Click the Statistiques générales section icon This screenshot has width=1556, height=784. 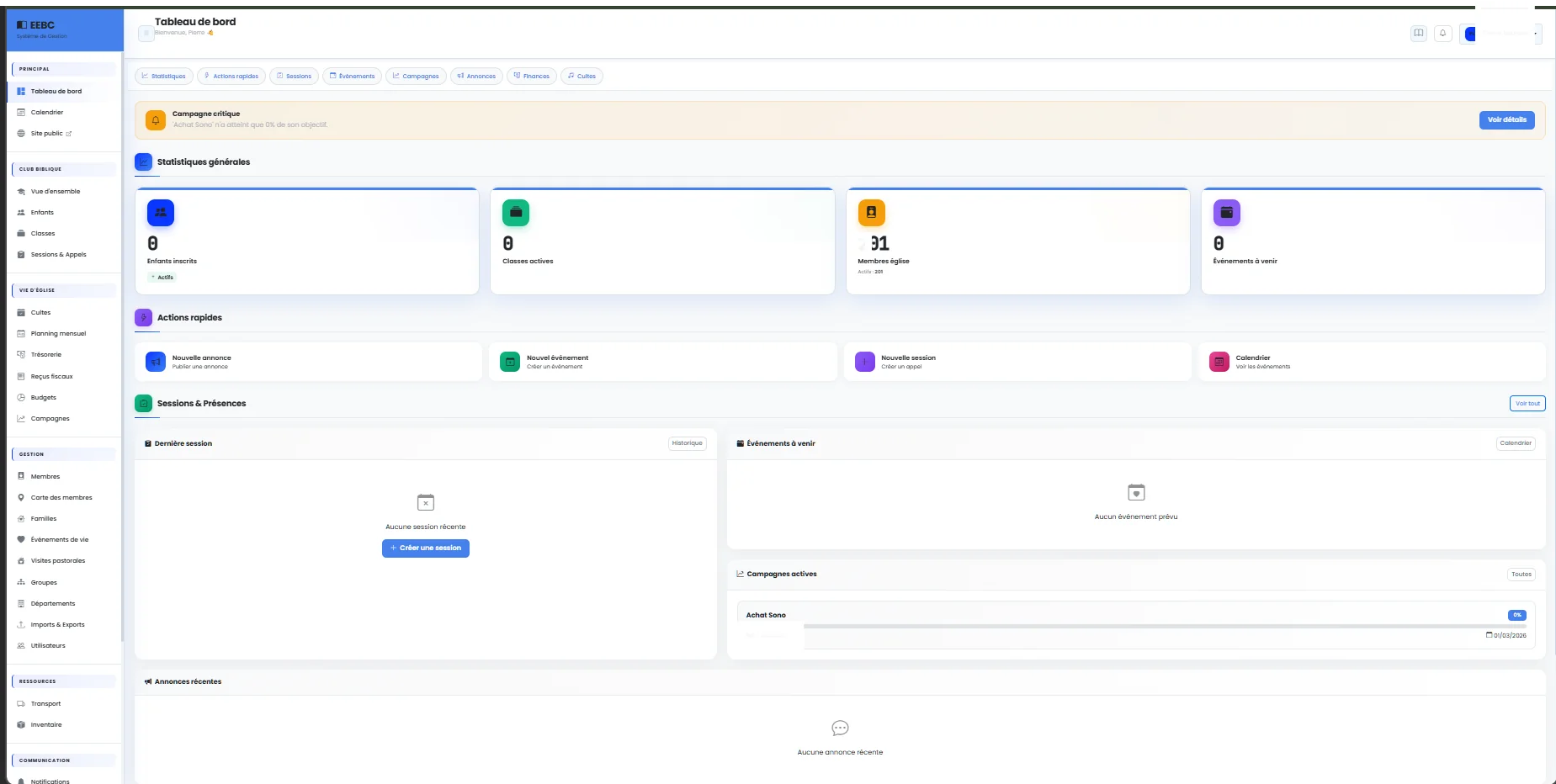(x=144, y=162)
